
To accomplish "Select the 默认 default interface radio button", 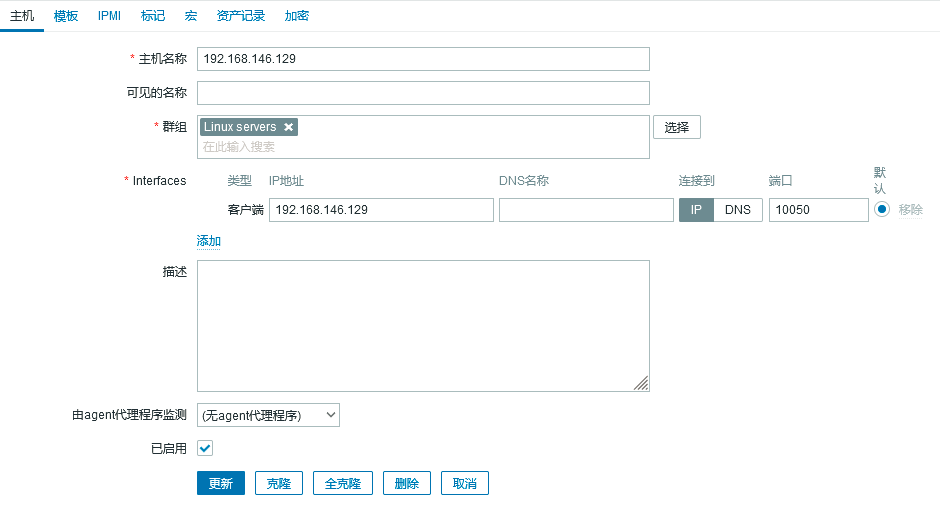I will 881,209.
